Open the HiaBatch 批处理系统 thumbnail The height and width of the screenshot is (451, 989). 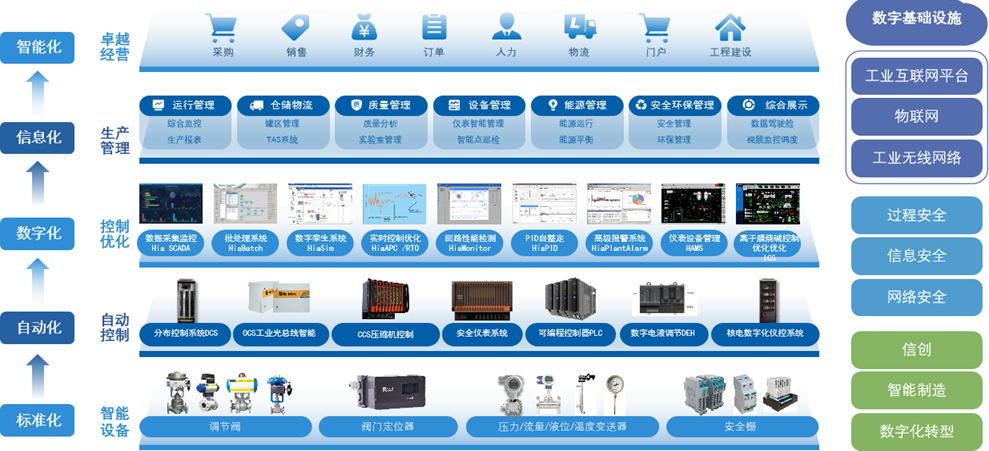[245, 204]
